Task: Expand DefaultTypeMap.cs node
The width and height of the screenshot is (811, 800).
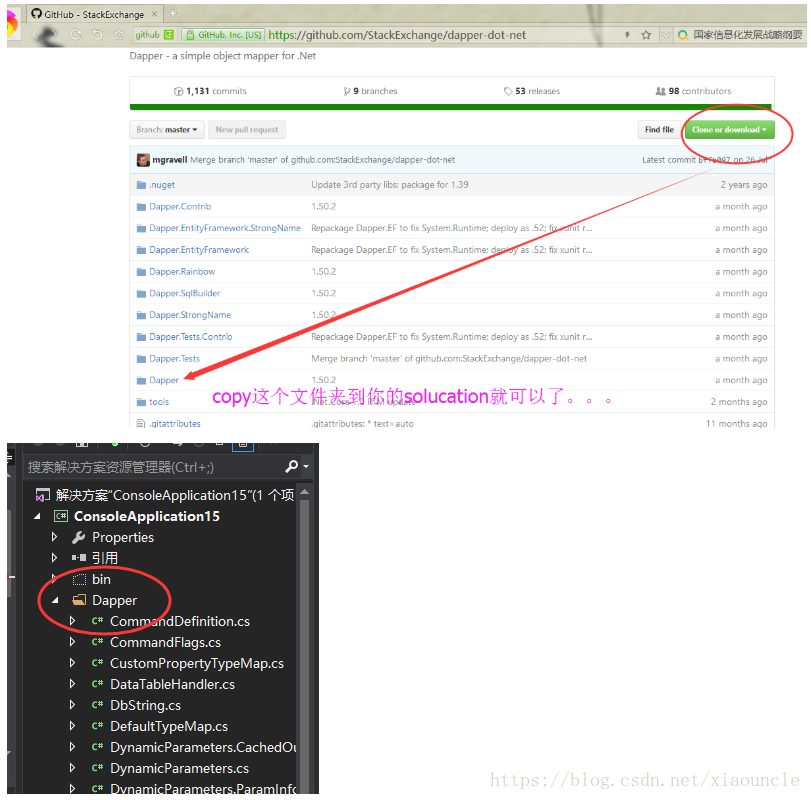Action: [72, 726]
